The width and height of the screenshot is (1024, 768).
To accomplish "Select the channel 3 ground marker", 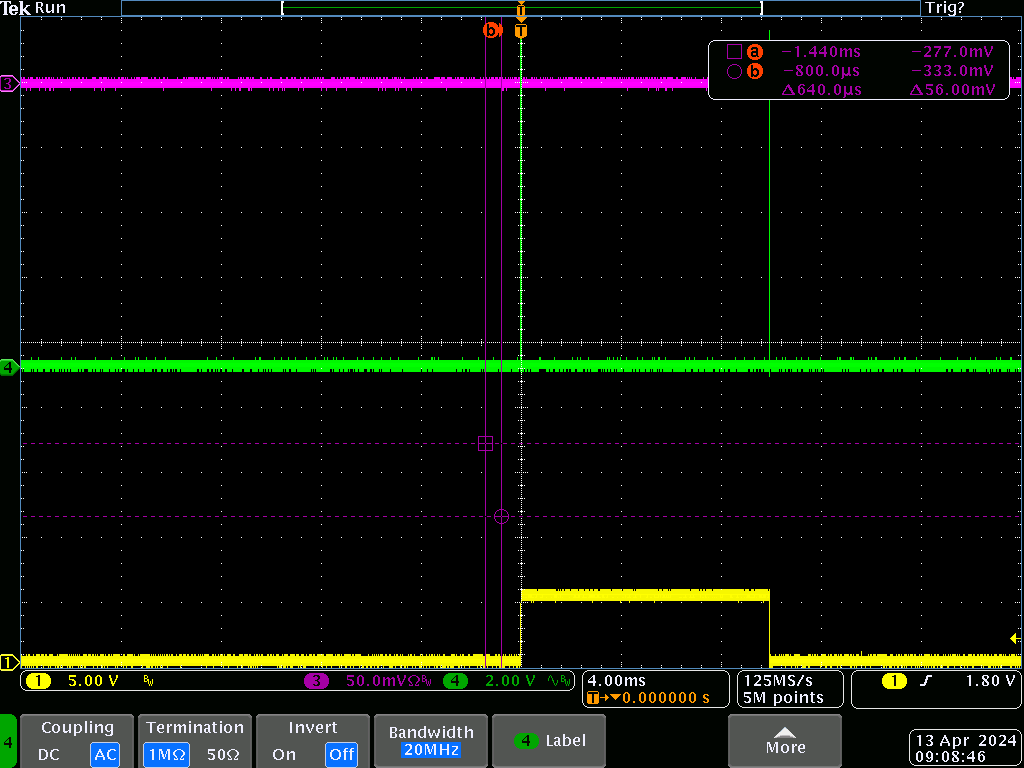I will pos(9,84).
